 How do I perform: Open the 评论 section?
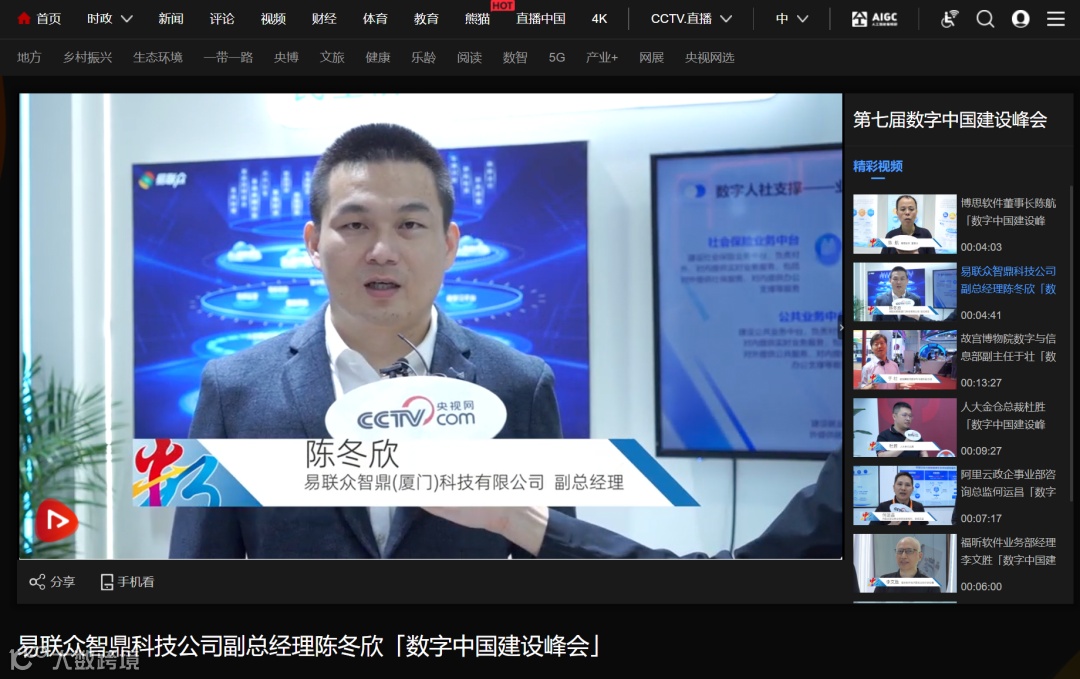click(x=222, y=19)
